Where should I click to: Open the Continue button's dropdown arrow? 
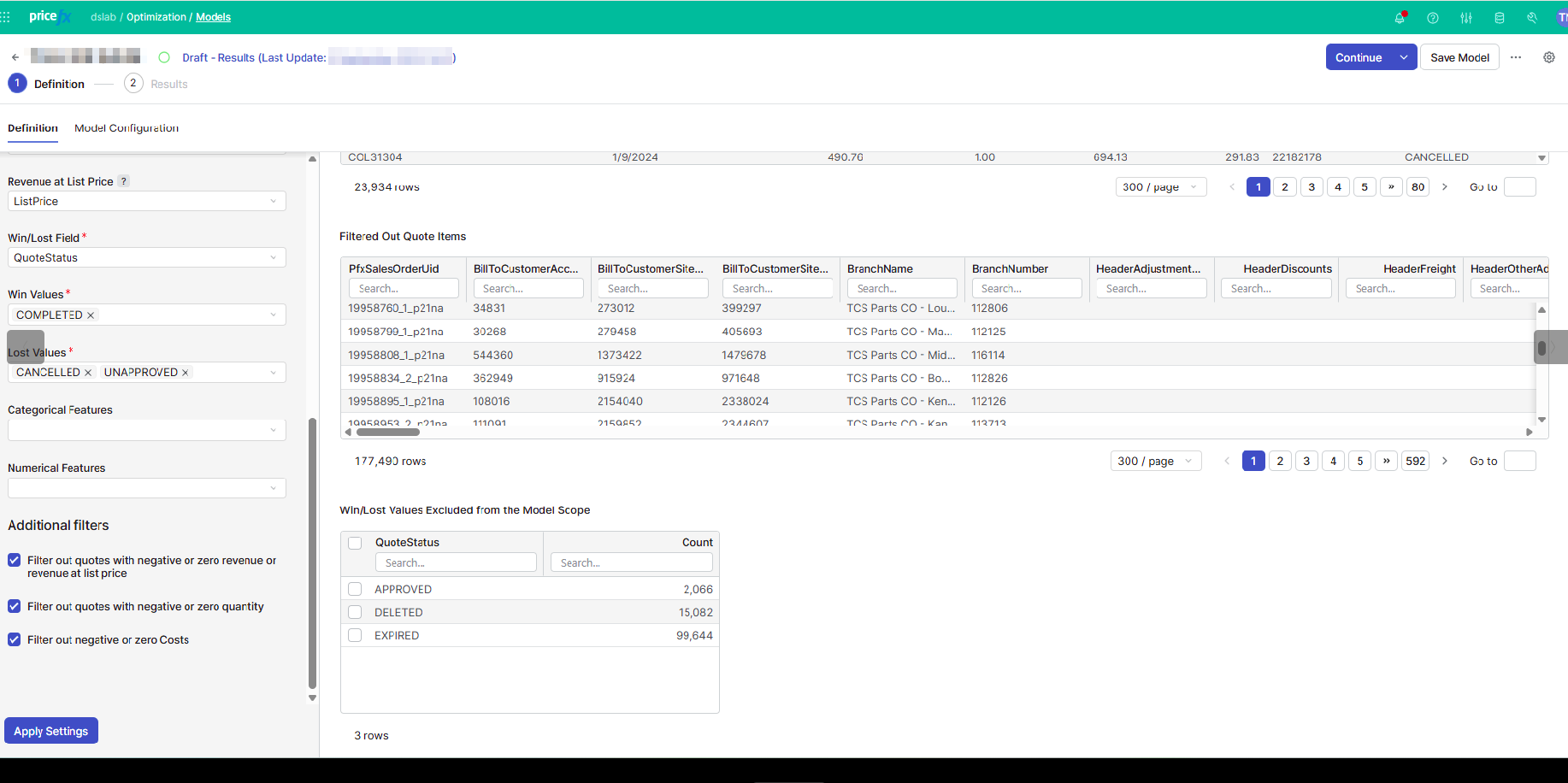(1403, 57)
